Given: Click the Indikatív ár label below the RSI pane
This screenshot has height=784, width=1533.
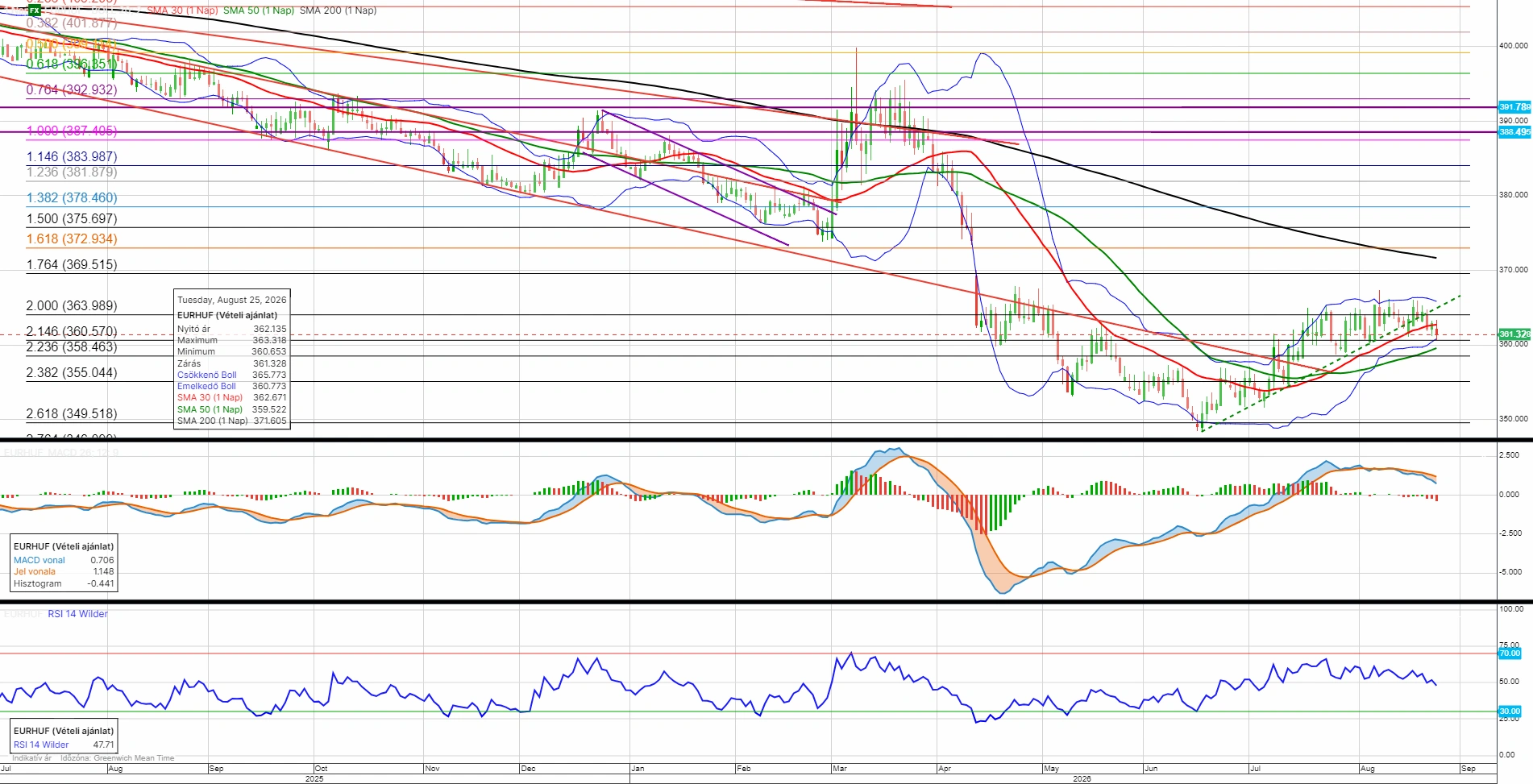Looking at the screenshot, I should pos(32,758).
